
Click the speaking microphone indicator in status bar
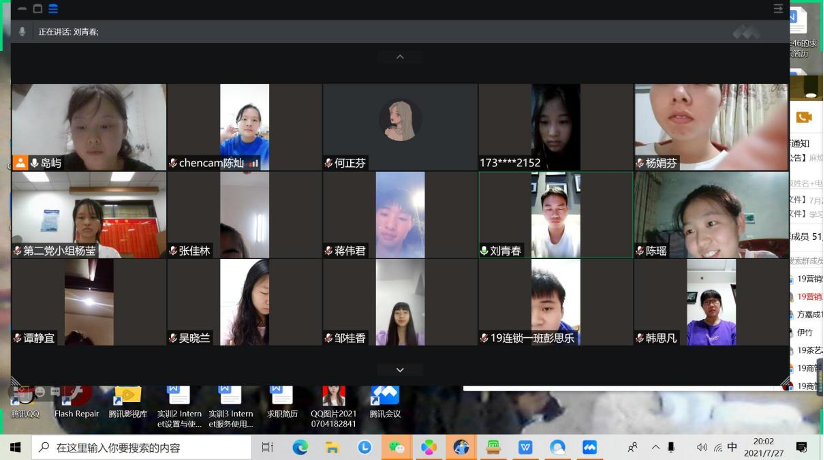(x=22, y=32)
